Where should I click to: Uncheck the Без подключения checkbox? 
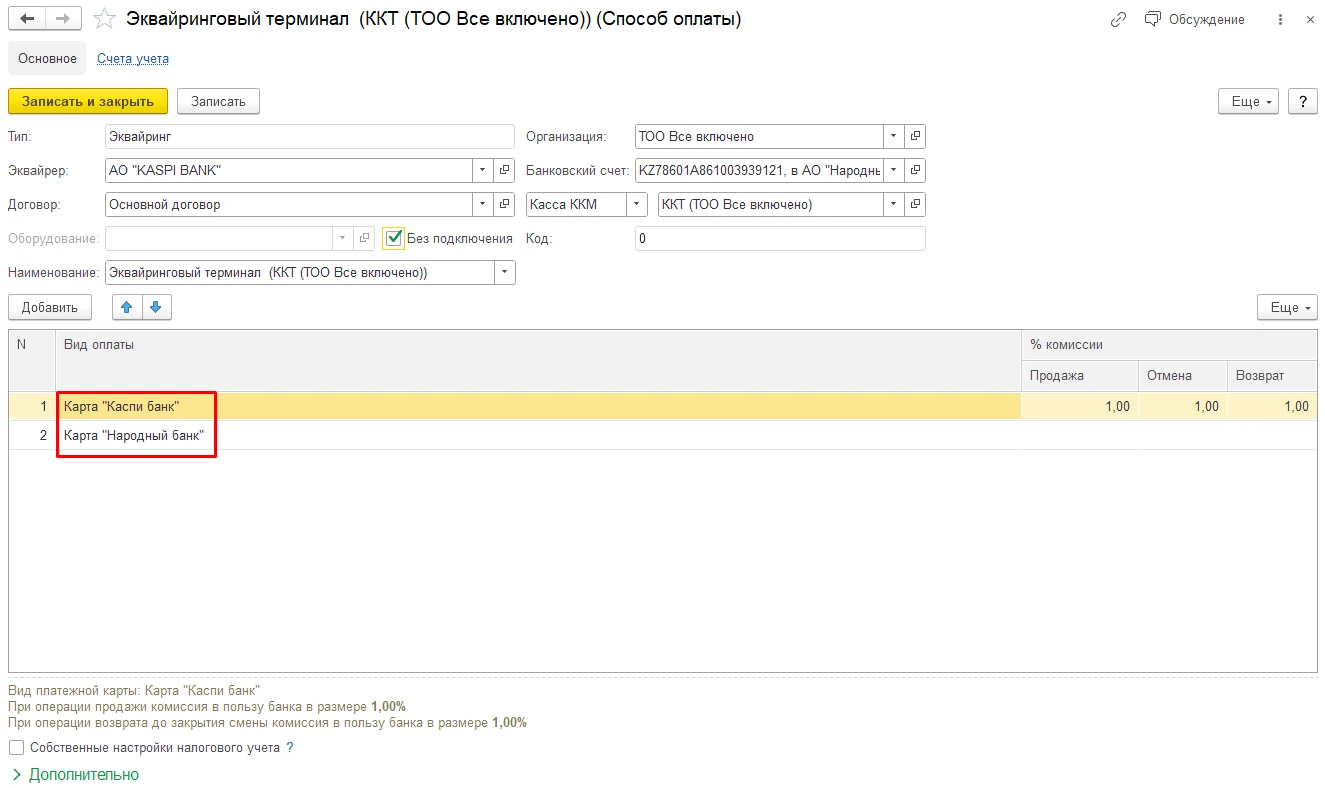394,238
